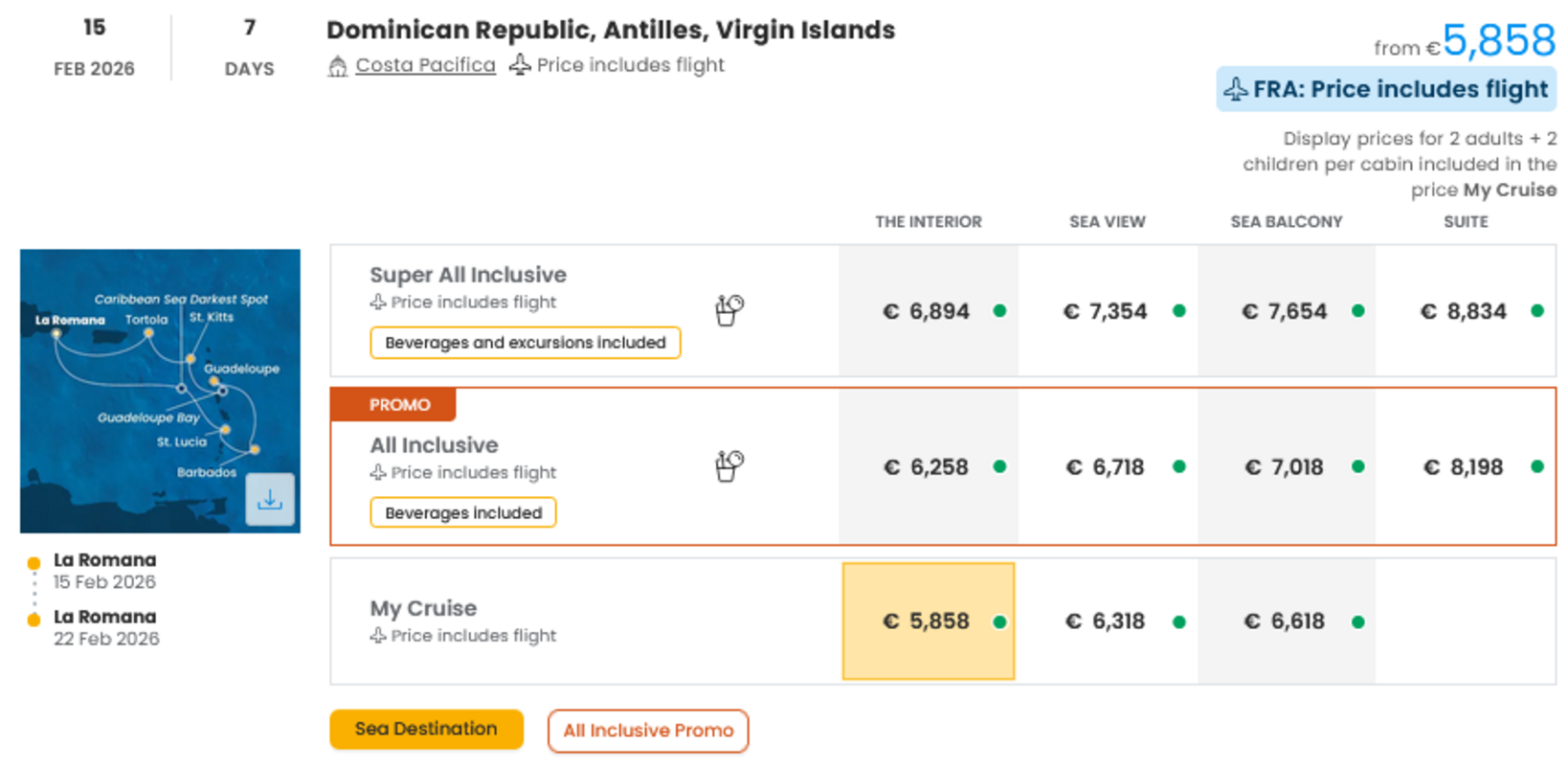Choose the All Inclusive Sea View €6,718 price
Image resolution: width=1568 pixels, height=766 pixels.
1106,467
